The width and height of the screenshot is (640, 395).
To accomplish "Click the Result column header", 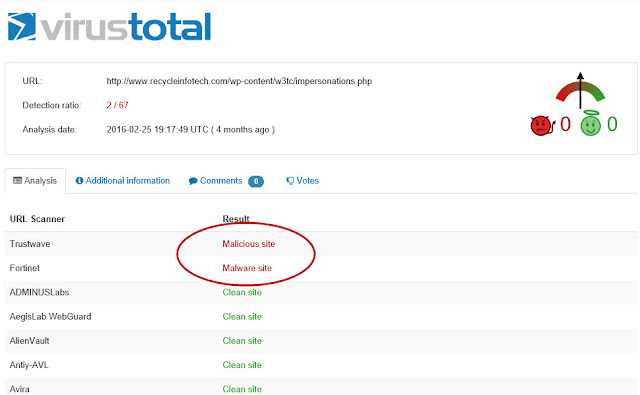I will (236, 219).
